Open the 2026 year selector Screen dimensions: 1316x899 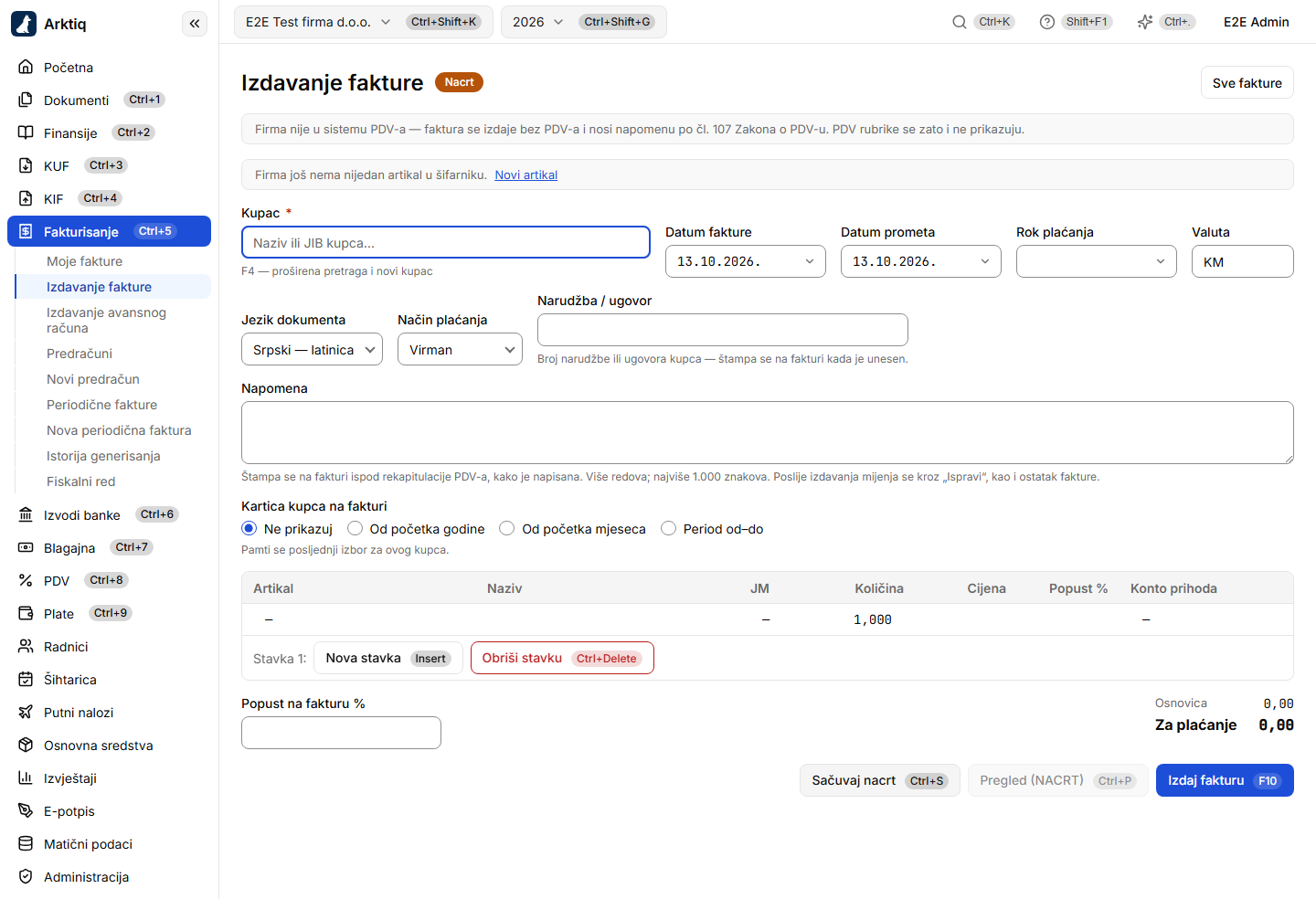[583, 22]
